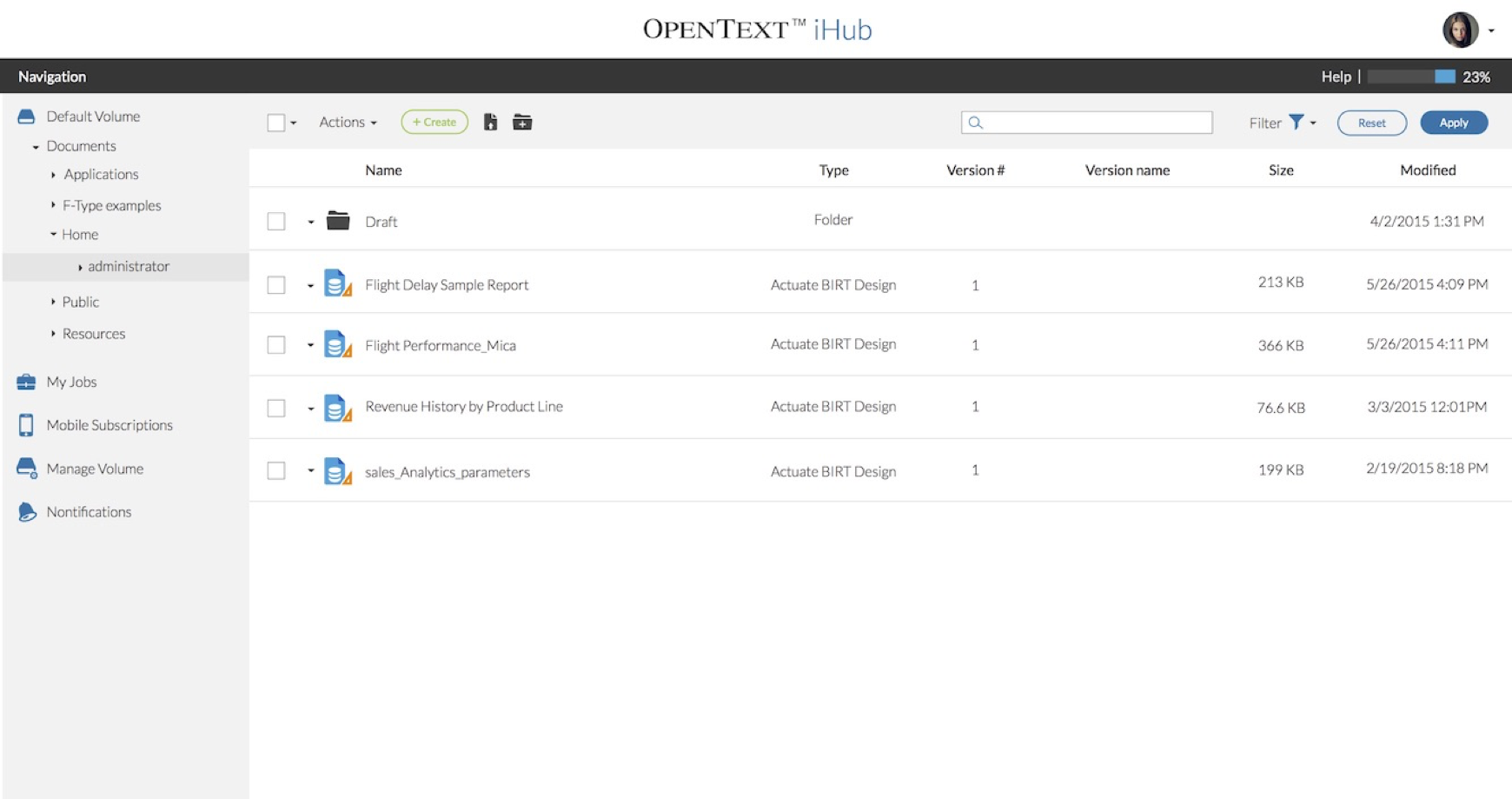The width and height of the screenshot is (1512, 799).
Task: Open the user account dropdown arrow
Action: click(x=1491, y=31)
